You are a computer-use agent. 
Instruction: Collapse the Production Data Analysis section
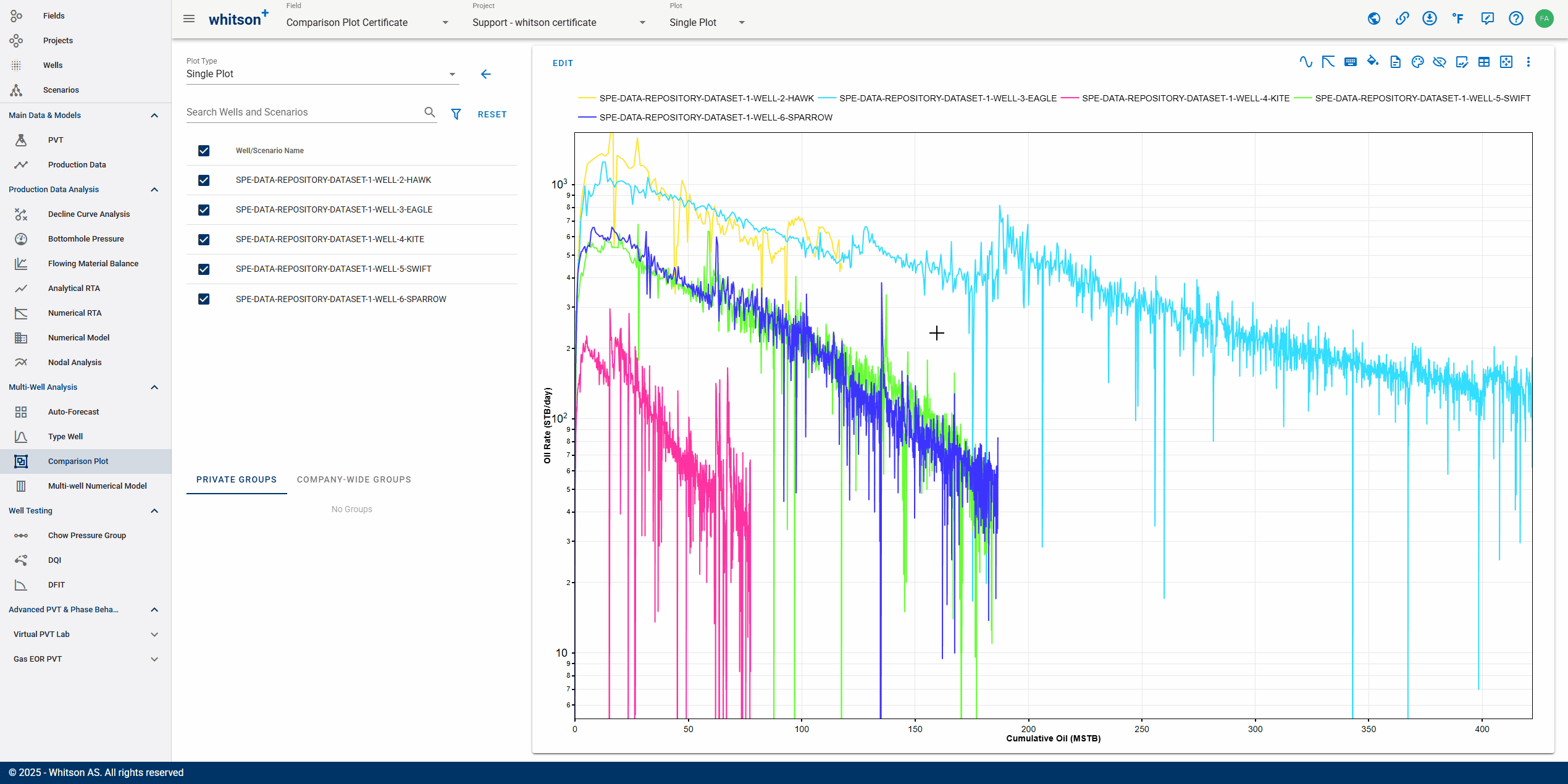point(154,190)
